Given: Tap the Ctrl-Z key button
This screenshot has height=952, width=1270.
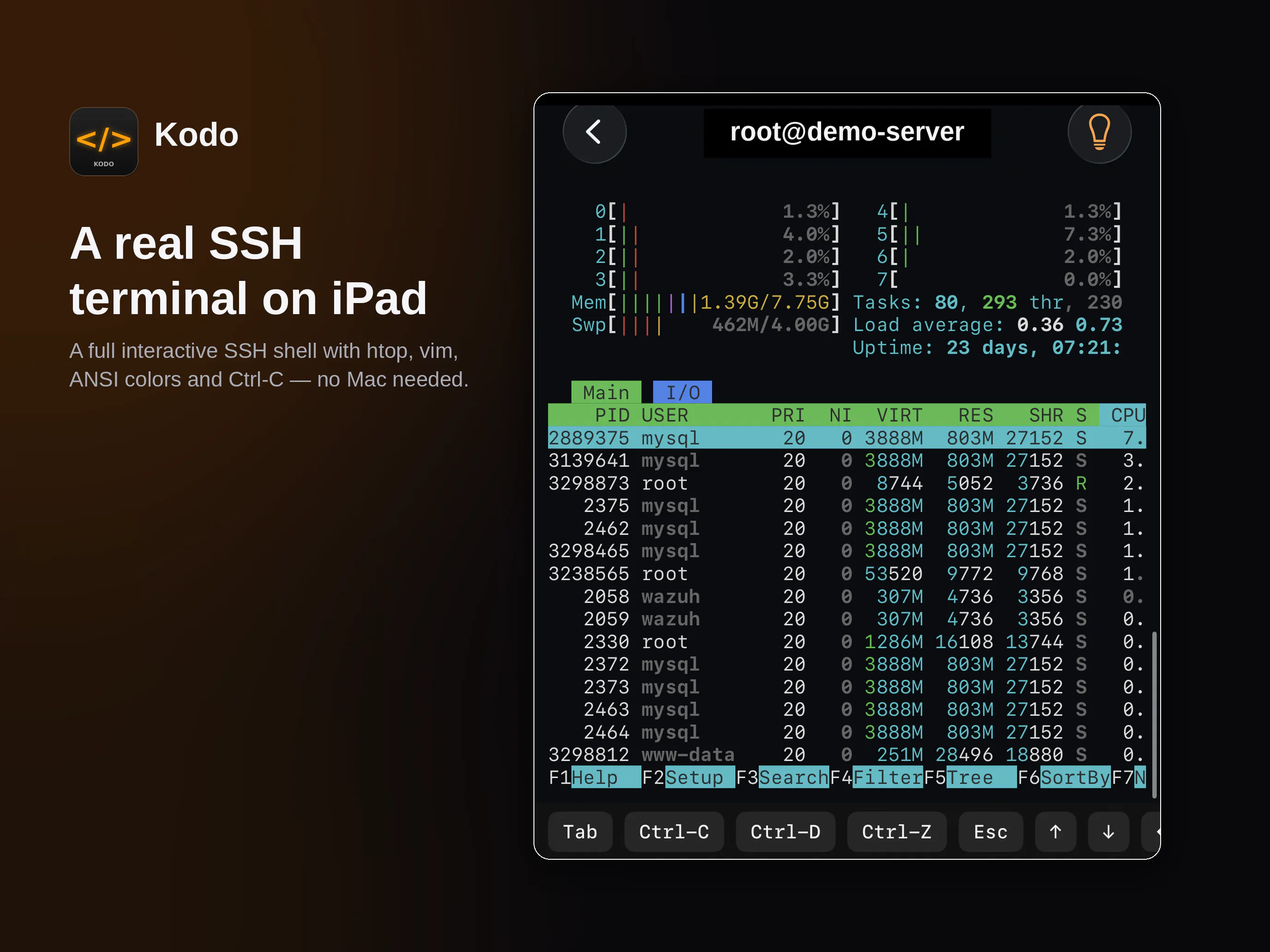Looking at the screenshot, I should coord(897,832).
